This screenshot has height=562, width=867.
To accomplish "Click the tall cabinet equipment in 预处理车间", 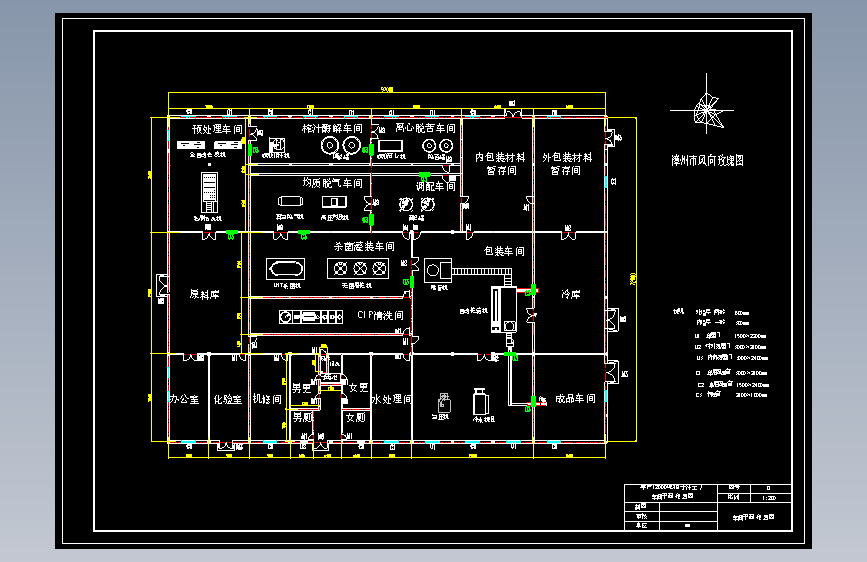I will (209, 192).
